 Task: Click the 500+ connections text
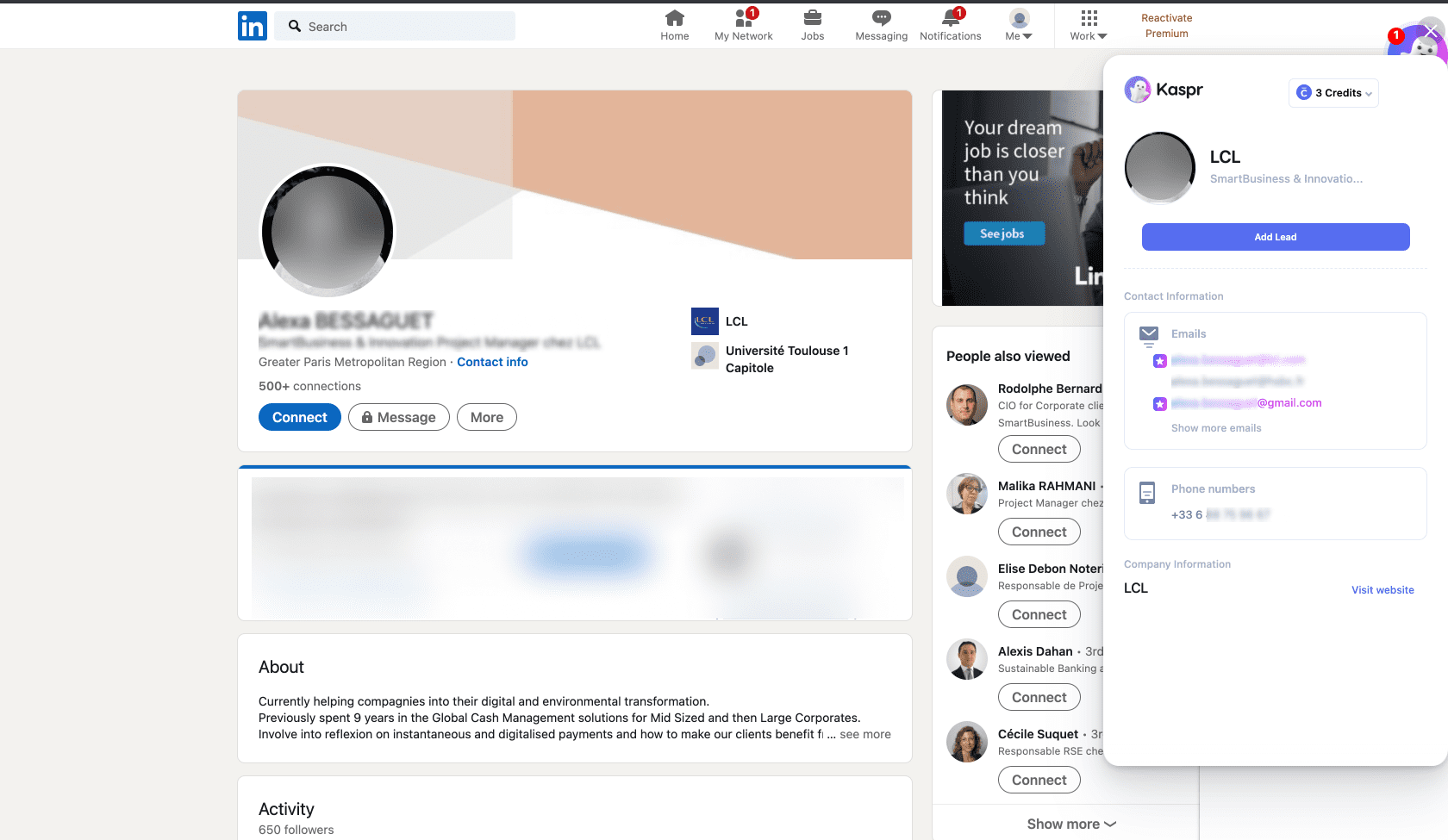click(309, 386)
